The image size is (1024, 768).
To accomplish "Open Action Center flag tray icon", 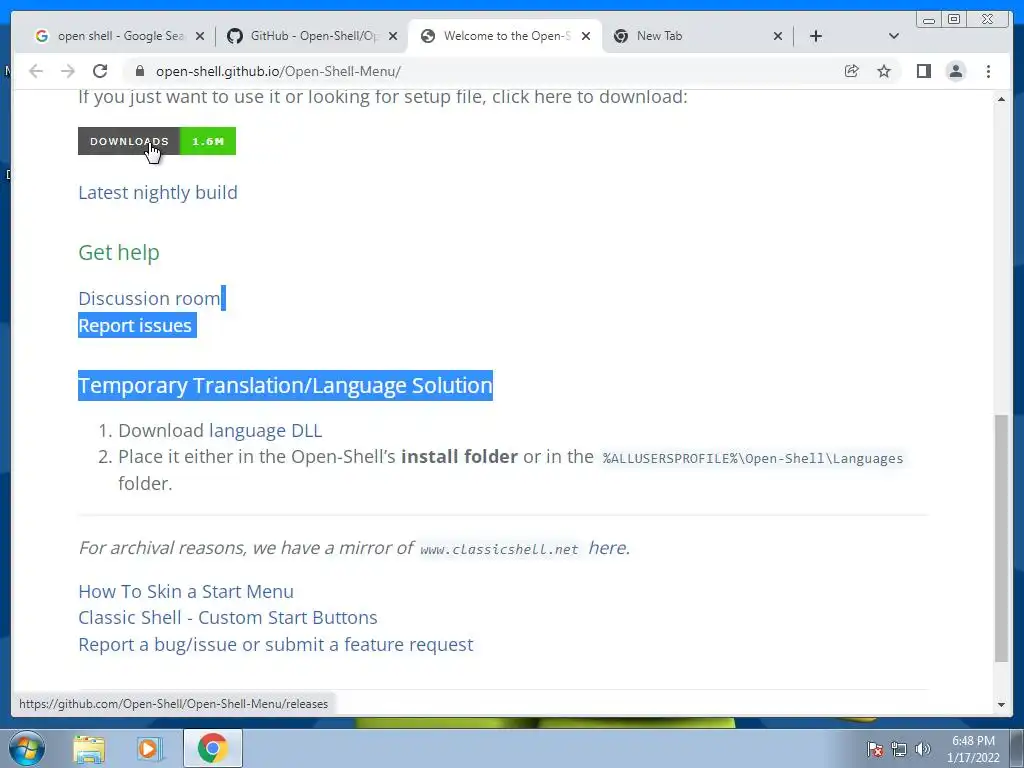I will point(875,749).
